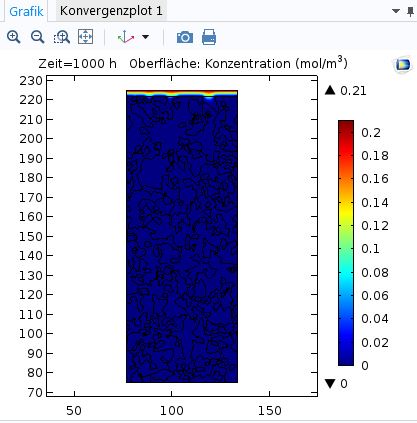Click the rainbow color legend bar
Viewport: 417px width, 423px height.
[x=346, y=243]
